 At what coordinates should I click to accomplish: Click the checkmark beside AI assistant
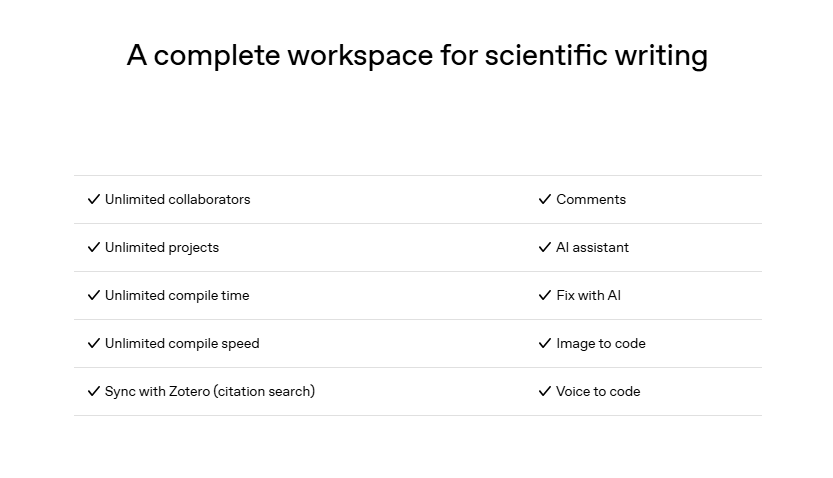[x=545, y=247]
